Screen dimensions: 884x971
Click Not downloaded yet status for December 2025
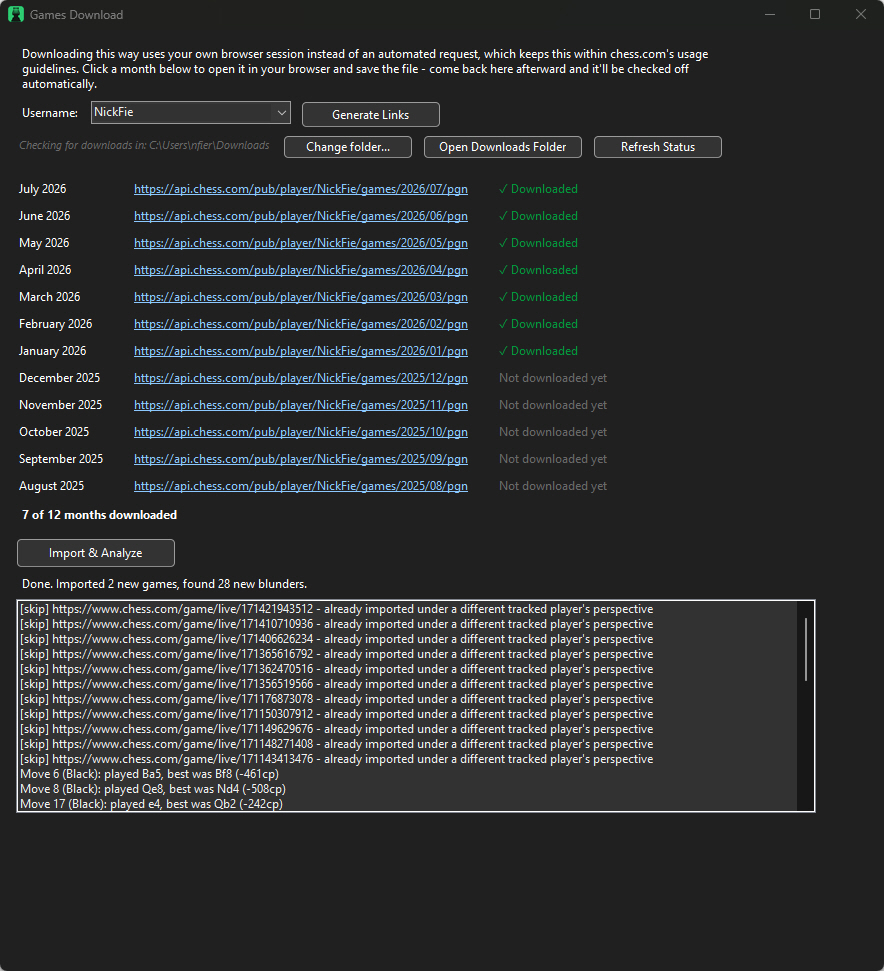click(553, 378)
